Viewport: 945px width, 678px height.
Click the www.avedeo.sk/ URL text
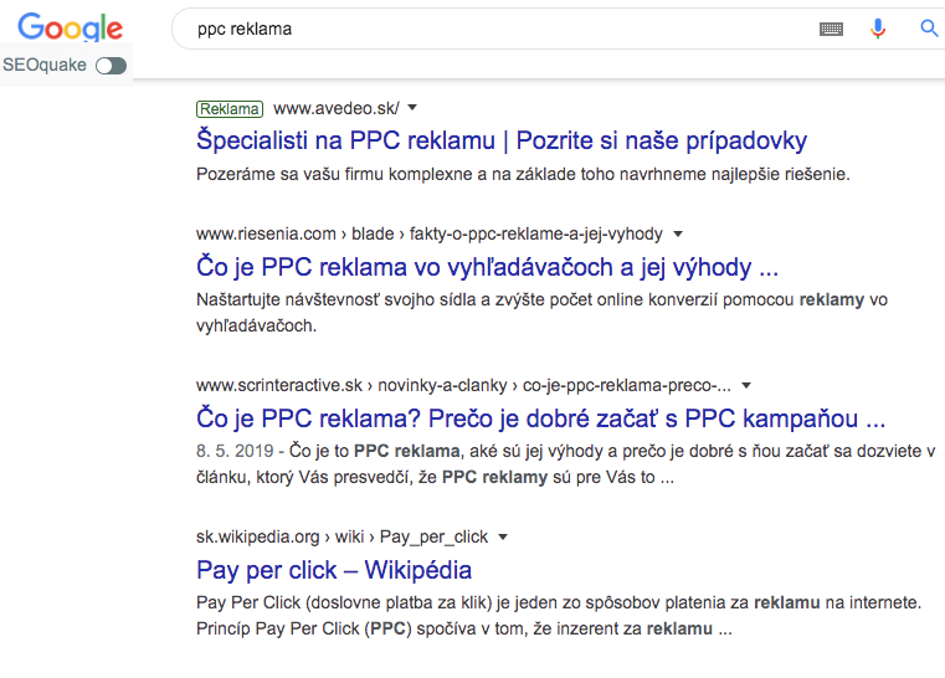coord(336,108)
